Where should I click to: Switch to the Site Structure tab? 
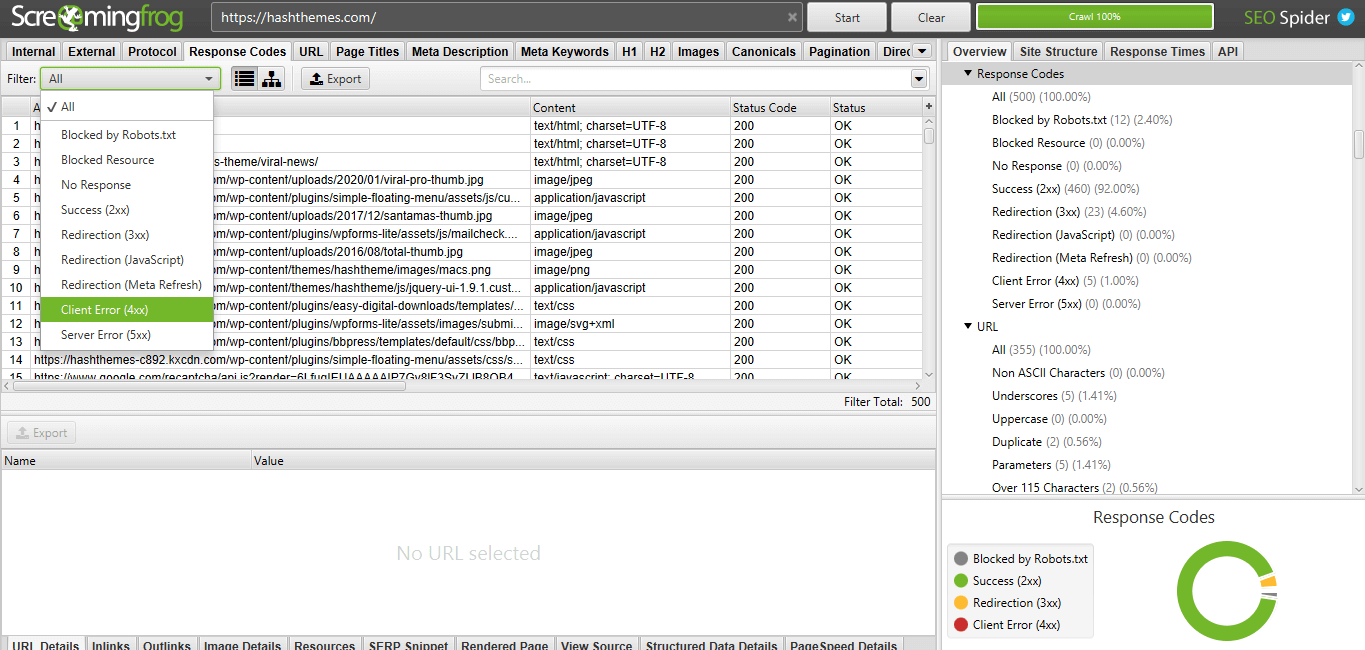click(1058, 51)
